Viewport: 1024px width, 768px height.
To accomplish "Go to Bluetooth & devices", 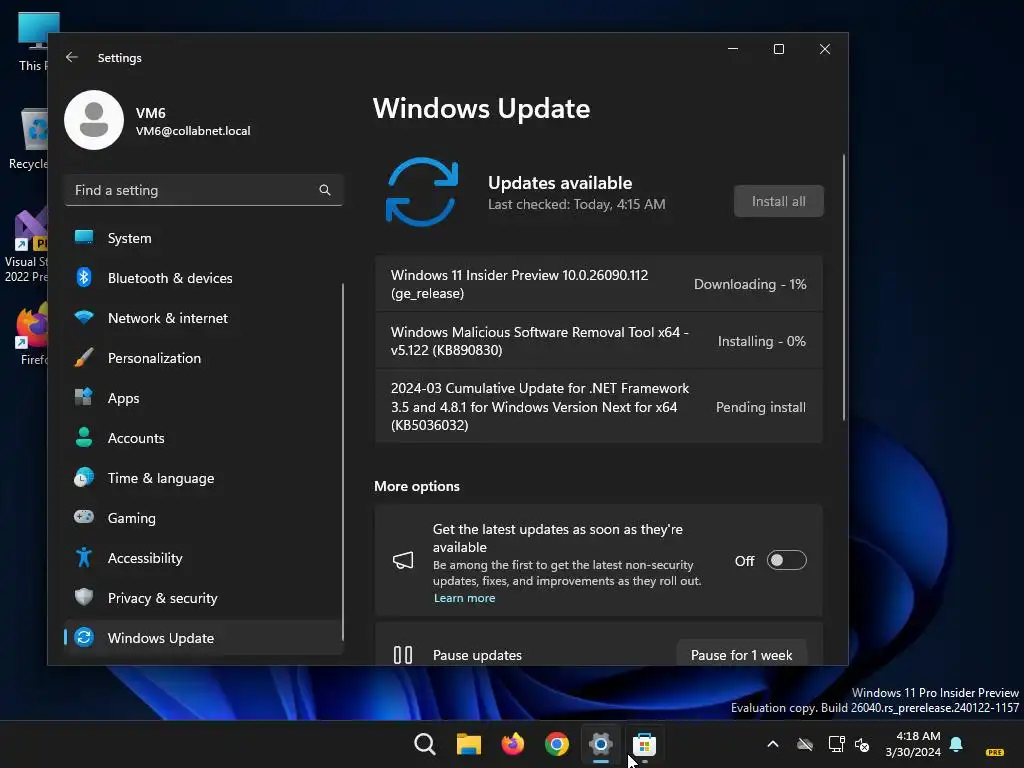I will [204, 278].
